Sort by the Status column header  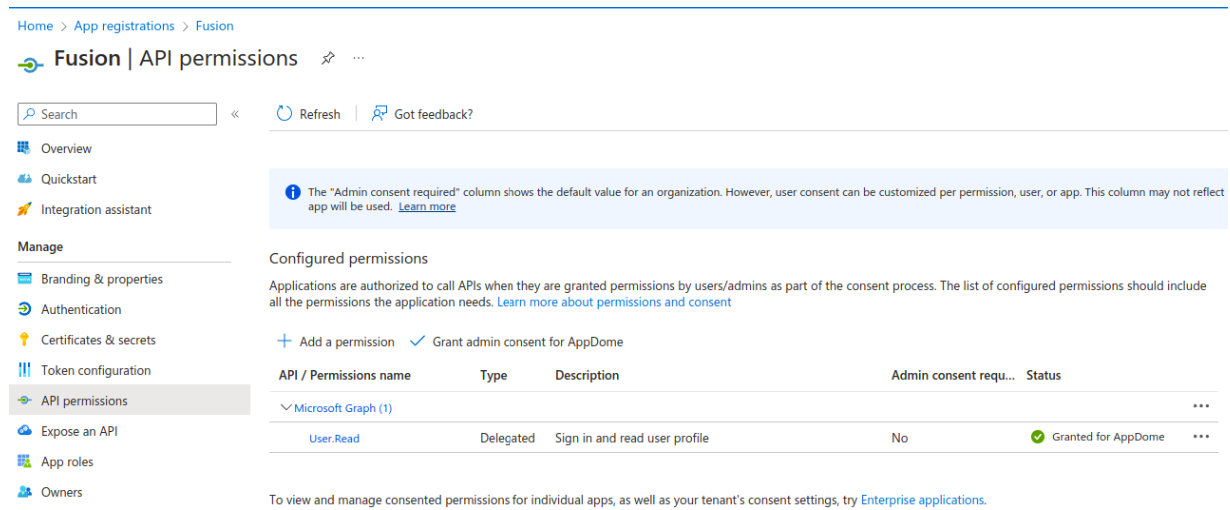coord(1043,376)
